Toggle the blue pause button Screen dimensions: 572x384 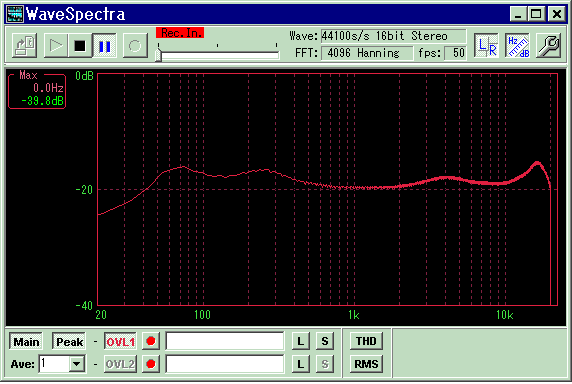point(104,46)
